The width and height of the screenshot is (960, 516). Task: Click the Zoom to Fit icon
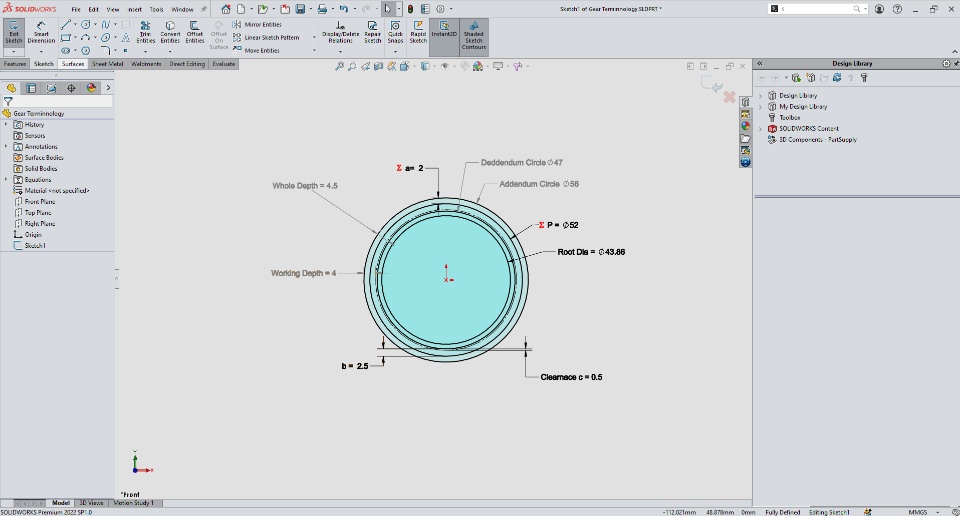(339, 66)
